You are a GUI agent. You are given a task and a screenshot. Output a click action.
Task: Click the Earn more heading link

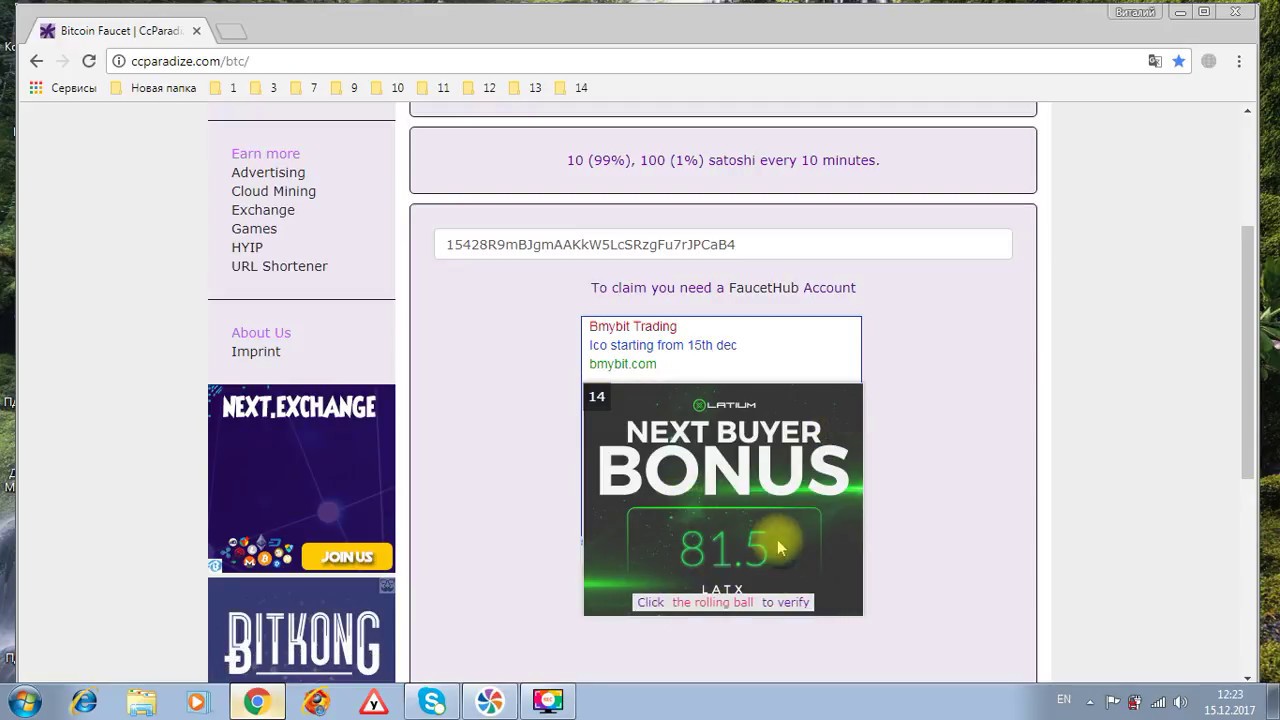[265, 153]
